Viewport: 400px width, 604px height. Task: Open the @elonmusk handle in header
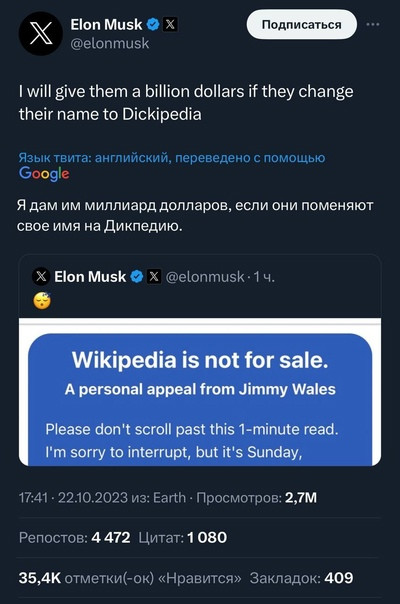coord(109,43)
